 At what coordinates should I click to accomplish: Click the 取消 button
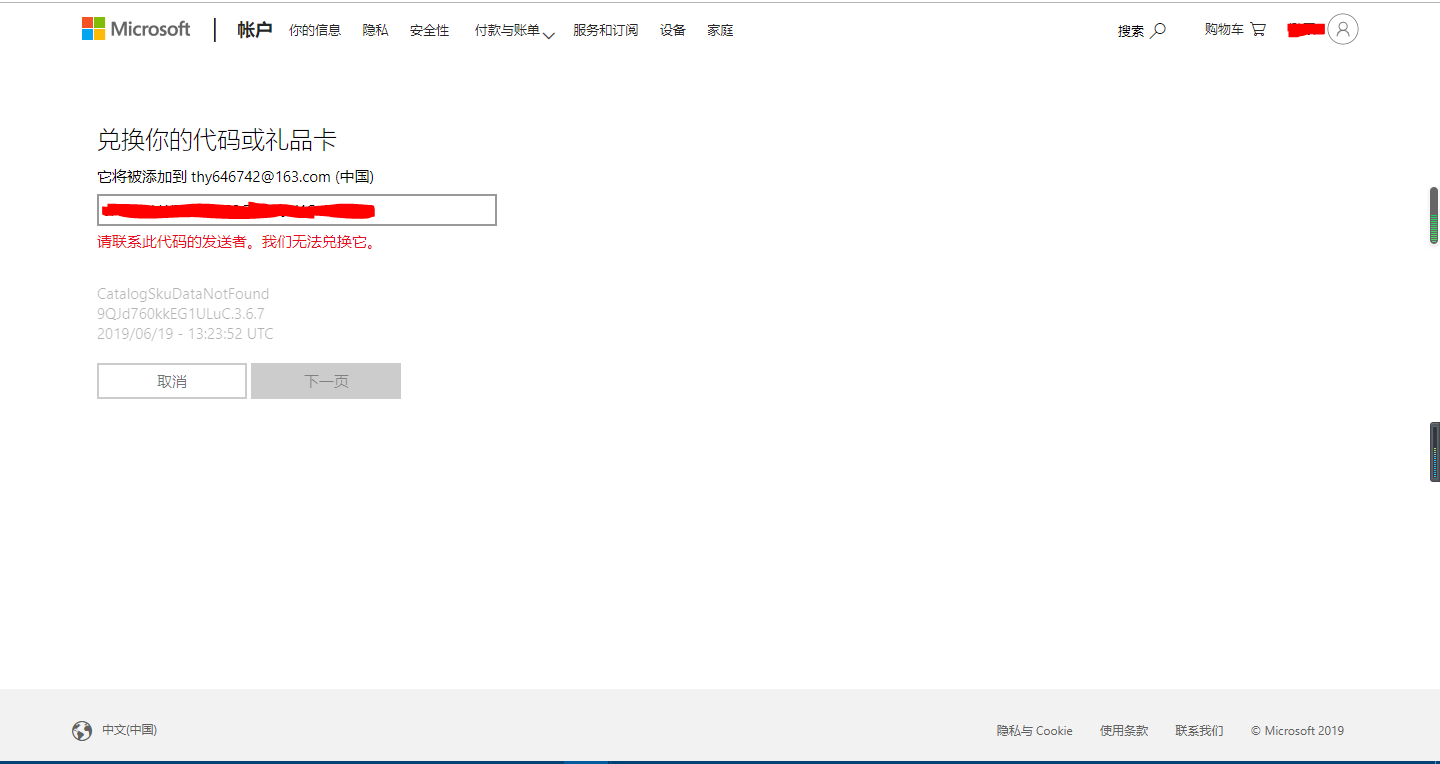coord(172,381)
